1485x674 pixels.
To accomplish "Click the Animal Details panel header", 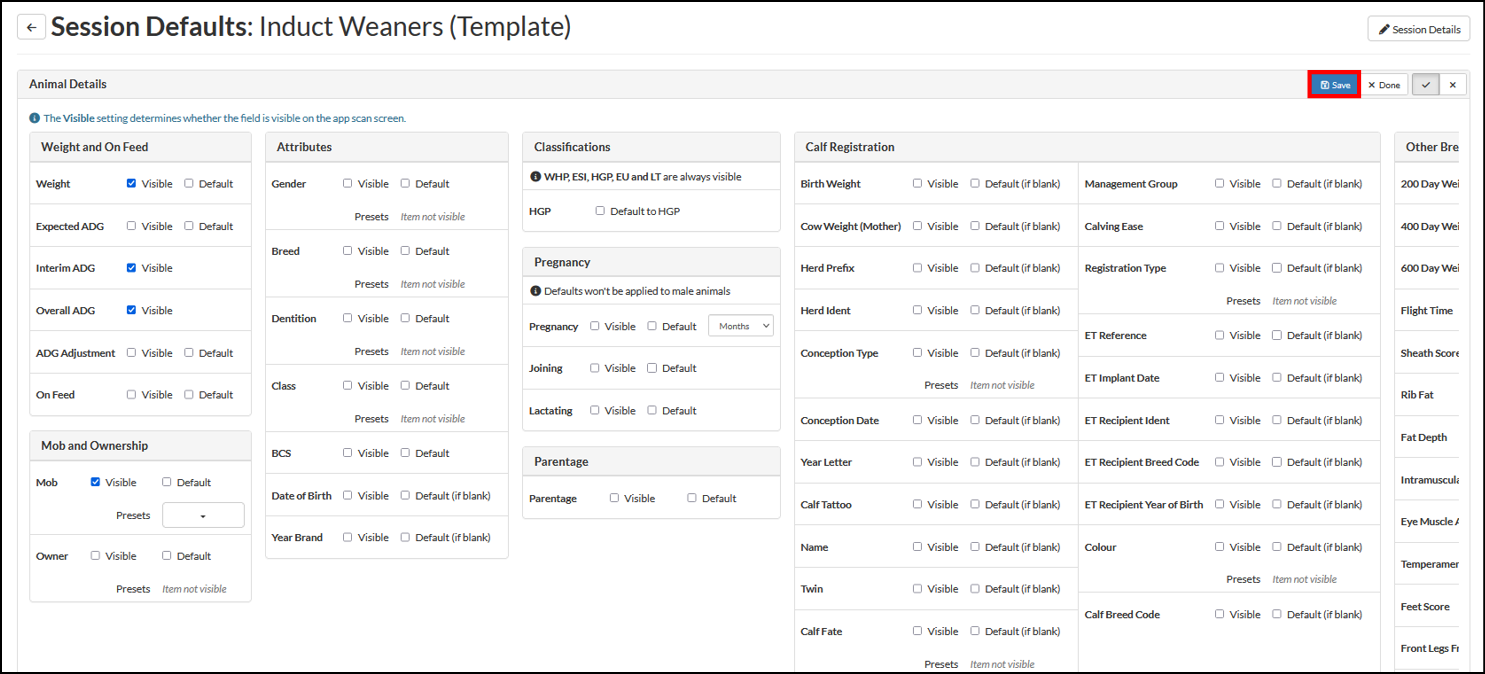I will coord(67,84).
